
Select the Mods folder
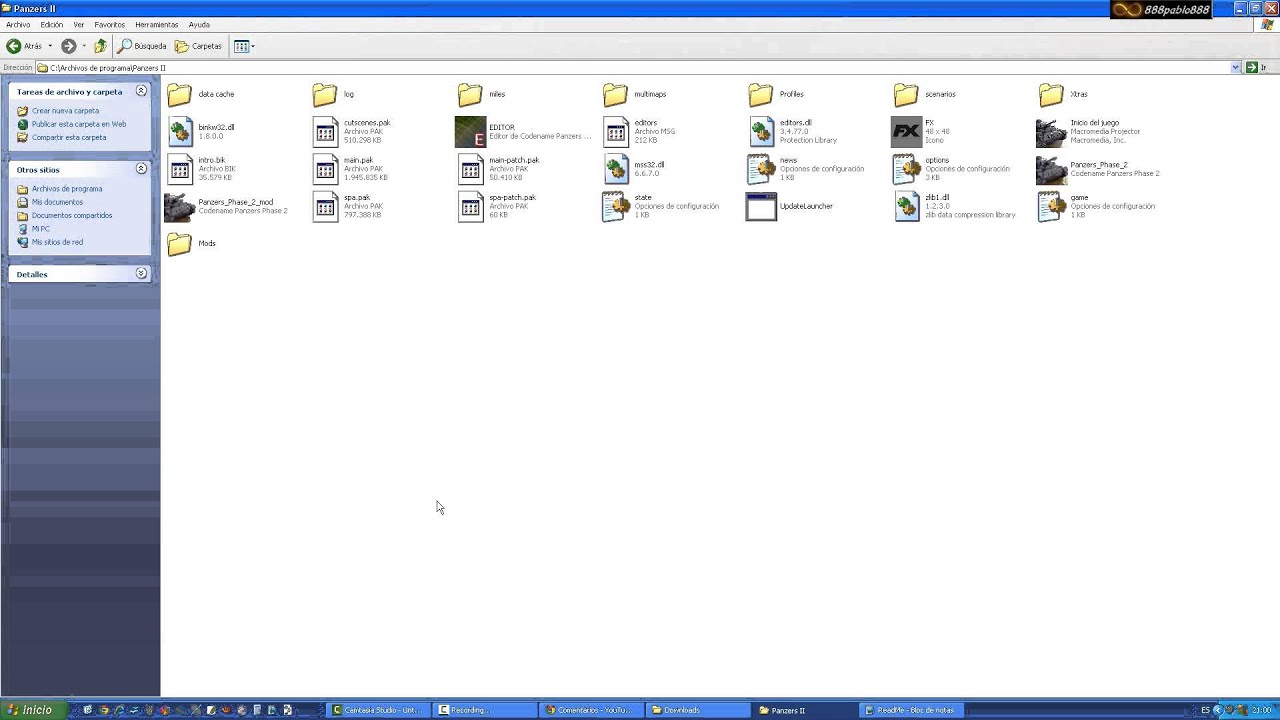click(192, 243)
